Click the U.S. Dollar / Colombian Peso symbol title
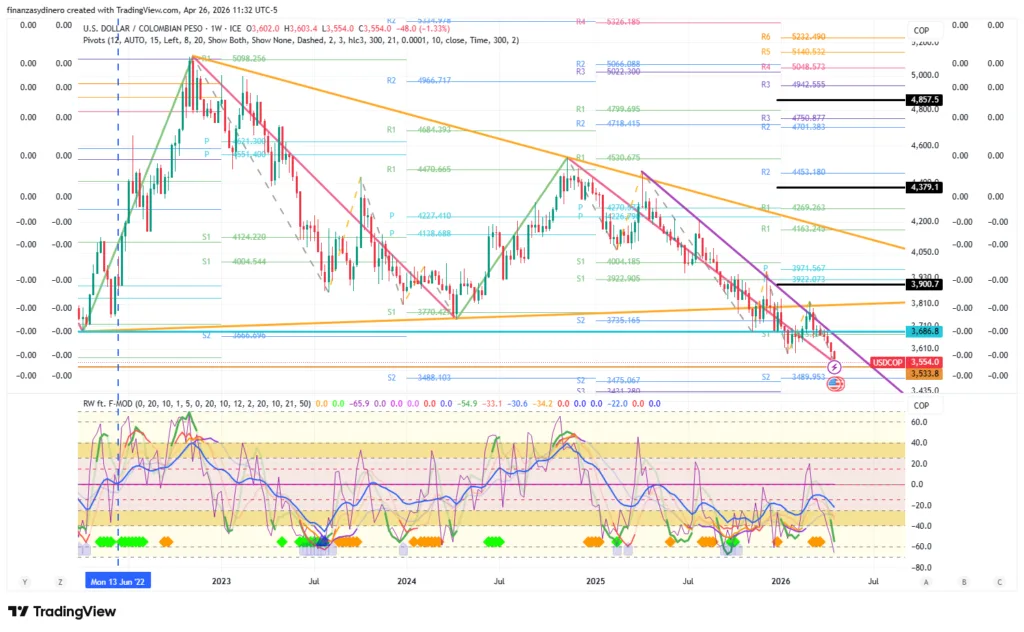 (x=154, y=29)
